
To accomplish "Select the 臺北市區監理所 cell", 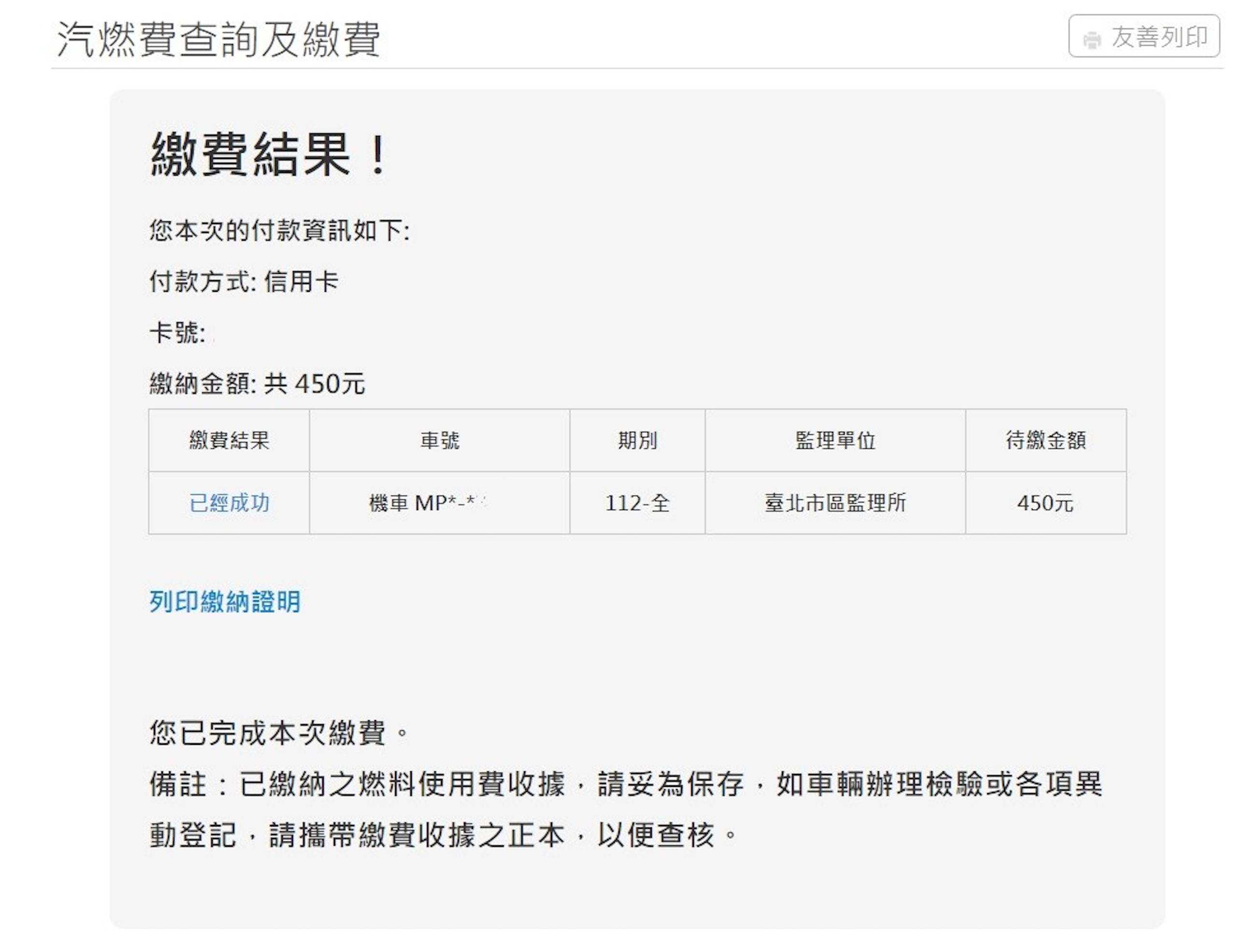I will pyautogui.click(x=835, y=503).
